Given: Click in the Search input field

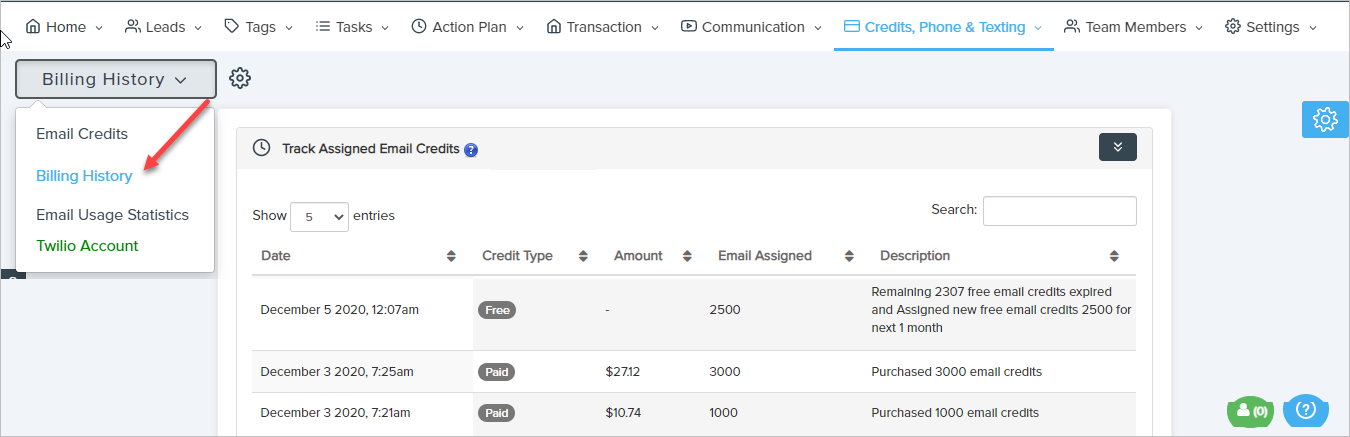Looking at the screenshot, I should coord(1059,211).
